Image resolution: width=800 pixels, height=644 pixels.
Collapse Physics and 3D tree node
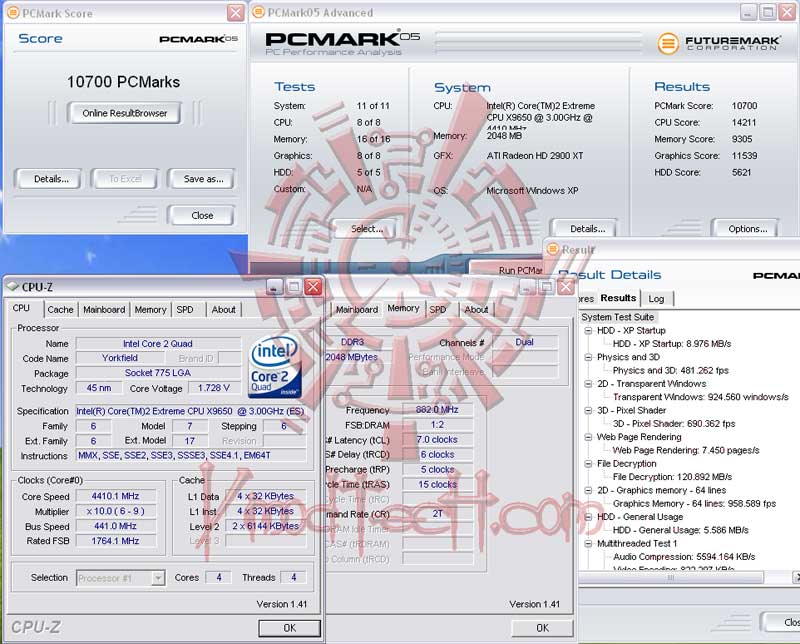tap(588, 357)
